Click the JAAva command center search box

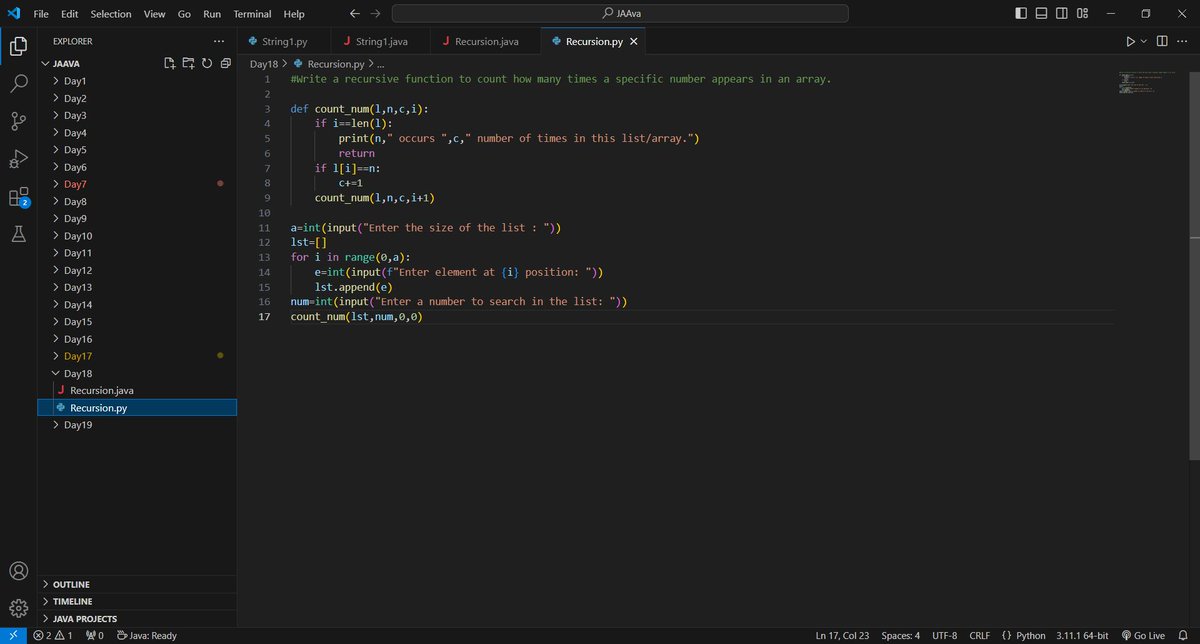(x=620, y=13)
